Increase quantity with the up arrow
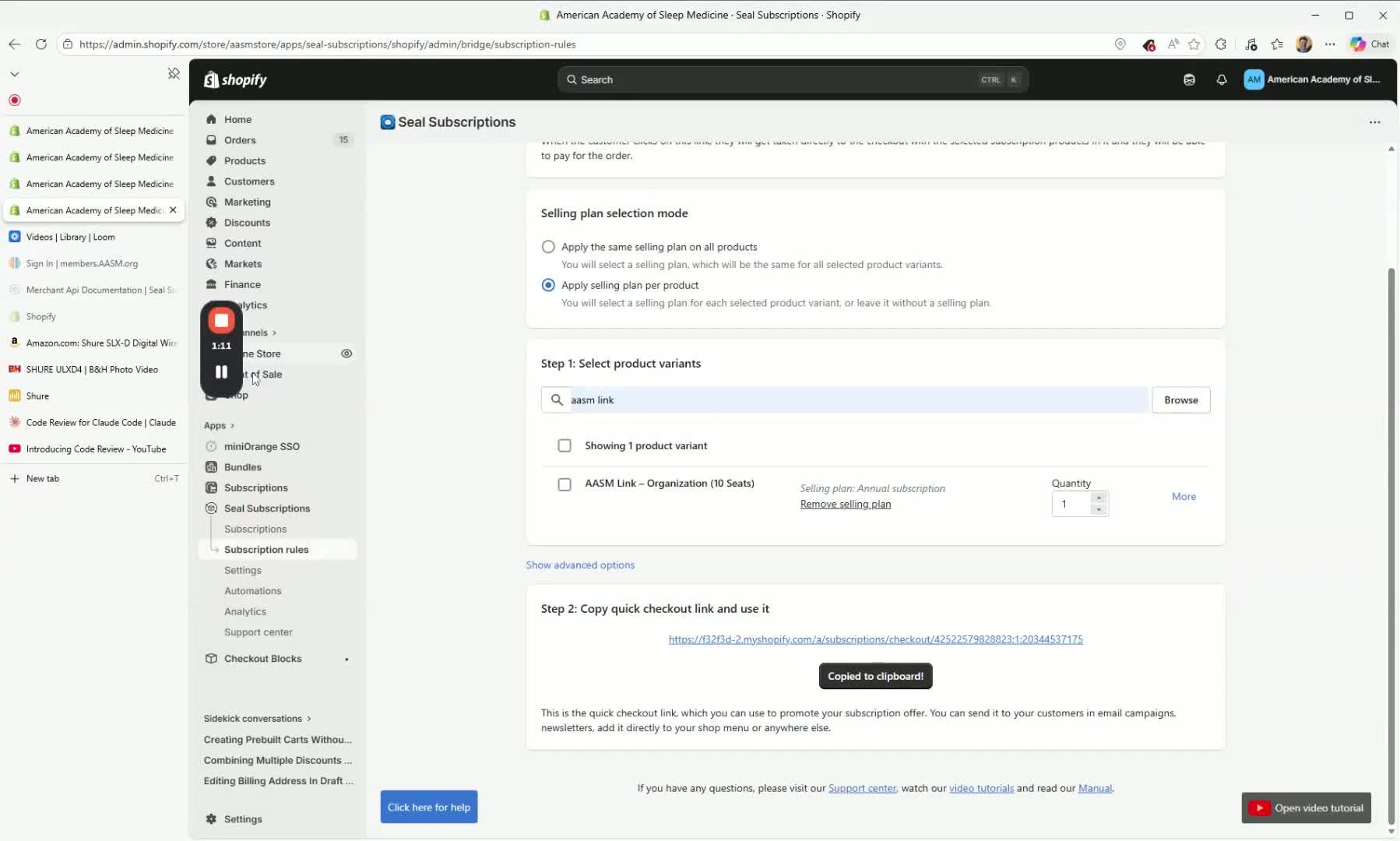 point(1099,498)
